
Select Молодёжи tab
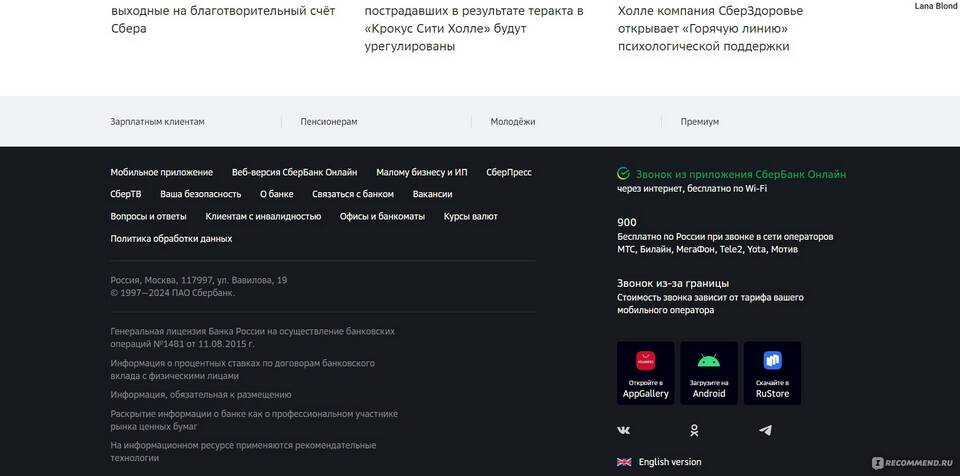pyautogui.click(x=512, y=122)
